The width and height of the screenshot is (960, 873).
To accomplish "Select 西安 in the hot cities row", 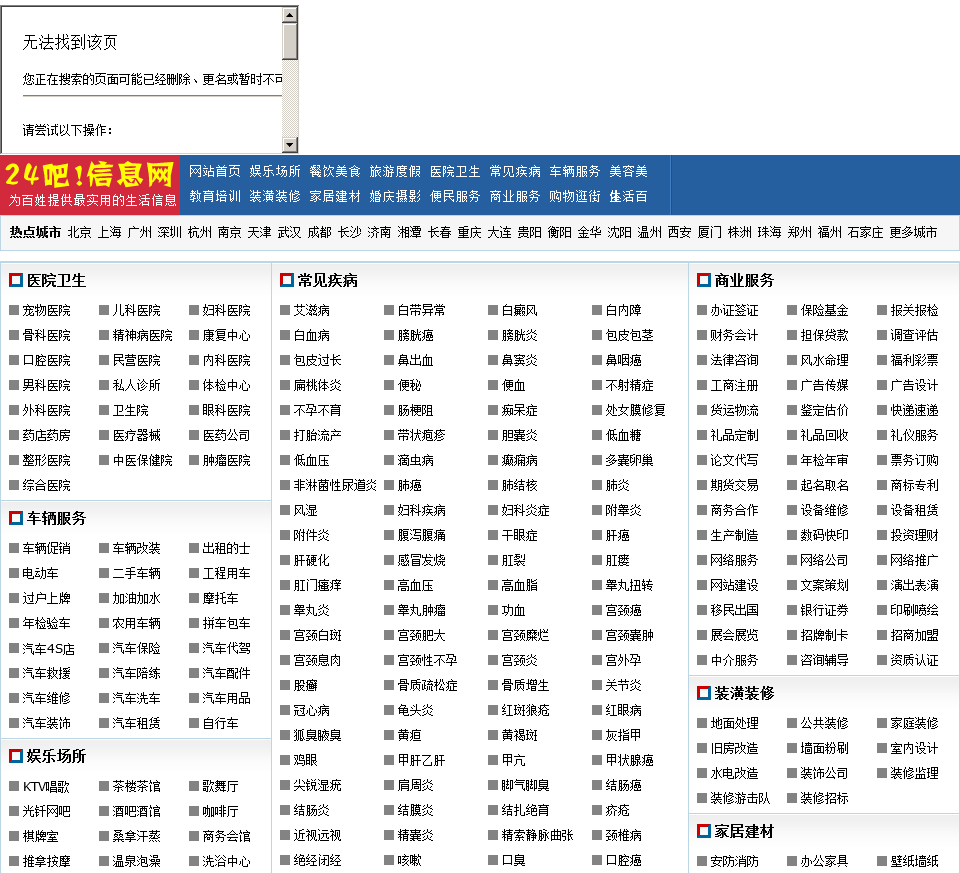I will (x=680, y=233).
